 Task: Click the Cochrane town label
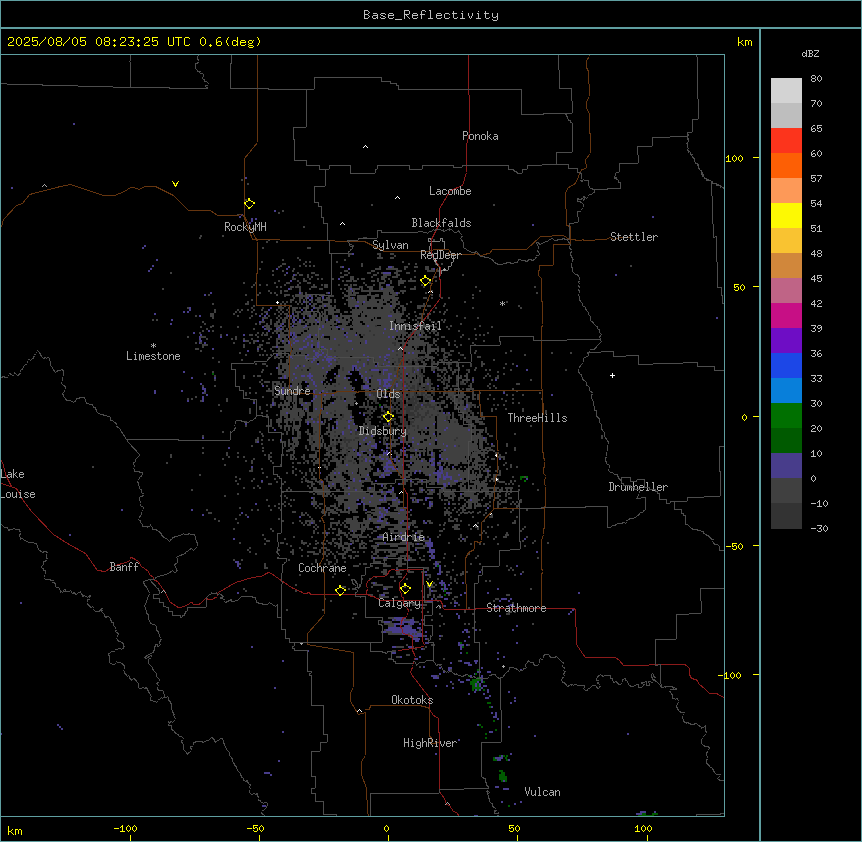[x=322, y=568]
